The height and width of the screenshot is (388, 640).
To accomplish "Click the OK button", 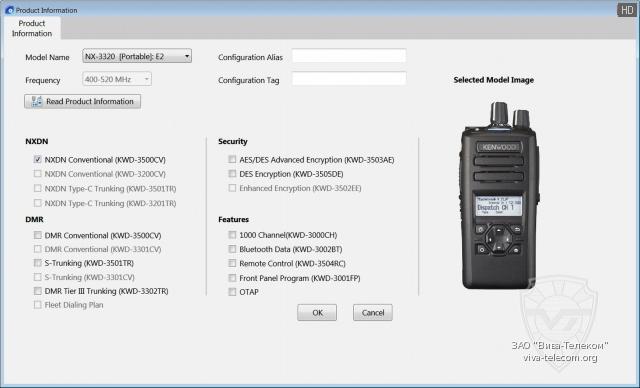I will pyautogui.click(x=317, y=313).
